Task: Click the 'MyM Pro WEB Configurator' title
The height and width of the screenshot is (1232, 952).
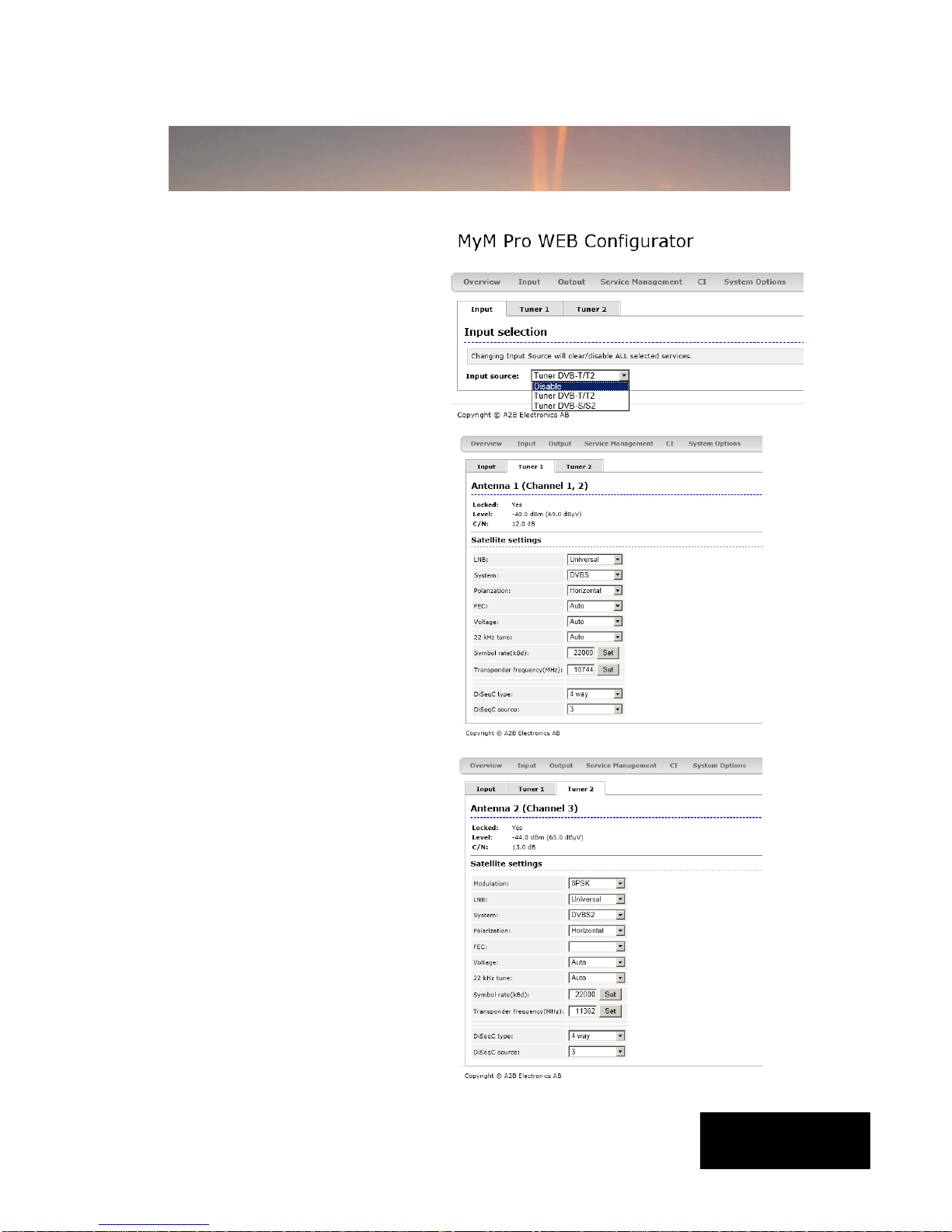Action: pyautogui.click(x=575, y=242)
